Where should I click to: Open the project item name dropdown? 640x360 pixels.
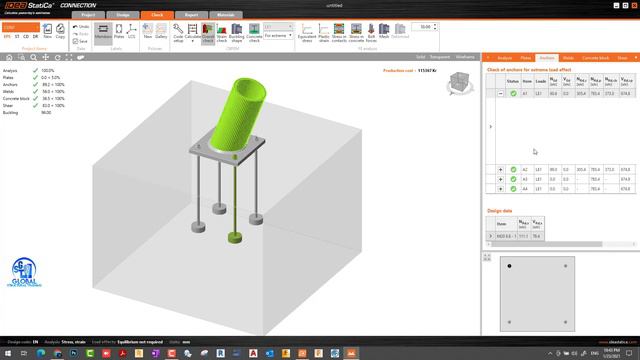21,27
